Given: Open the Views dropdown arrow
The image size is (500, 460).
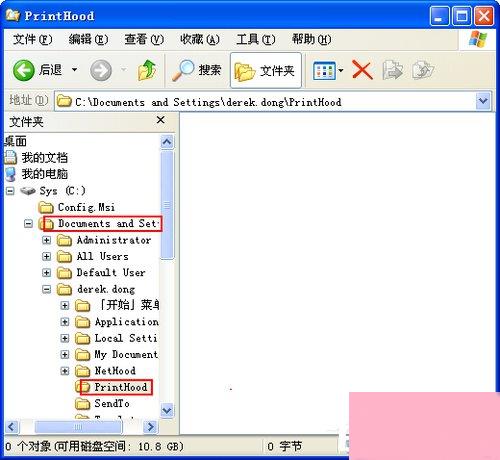Looking at the screenshot, I should pyautogui.click(x=341, y=70).
